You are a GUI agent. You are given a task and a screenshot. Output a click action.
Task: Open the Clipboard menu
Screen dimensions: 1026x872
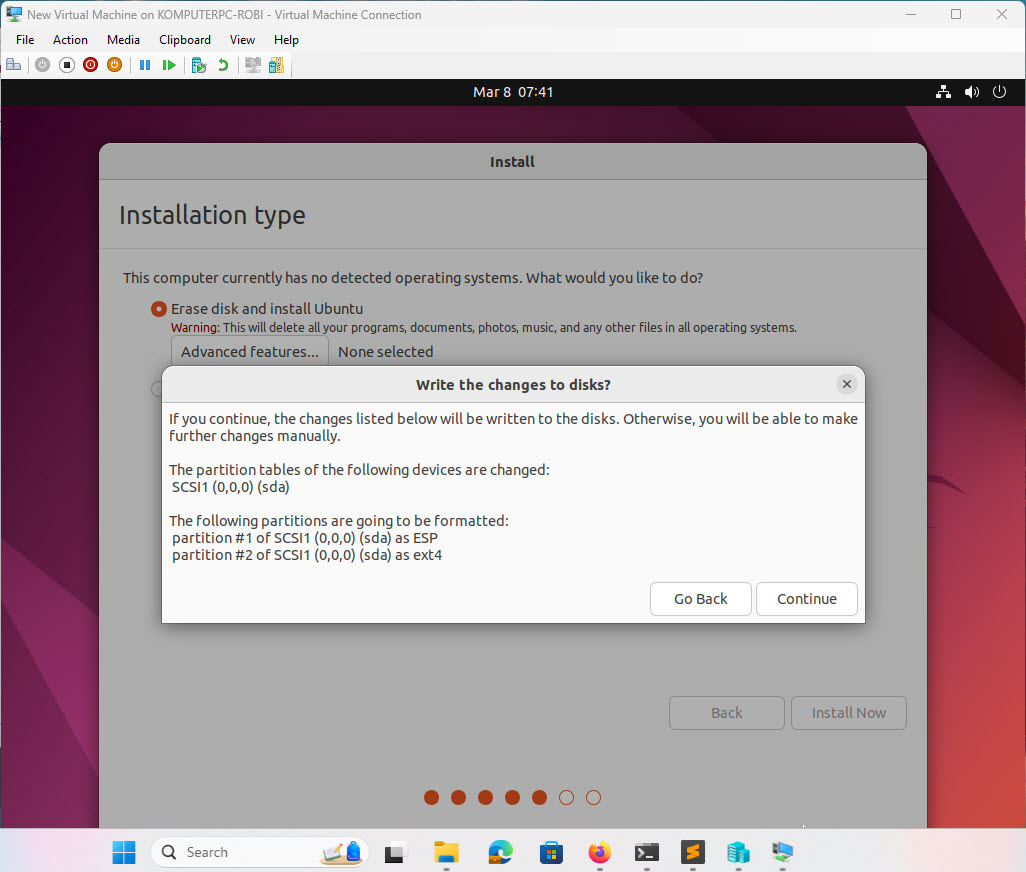click(184, 40)
